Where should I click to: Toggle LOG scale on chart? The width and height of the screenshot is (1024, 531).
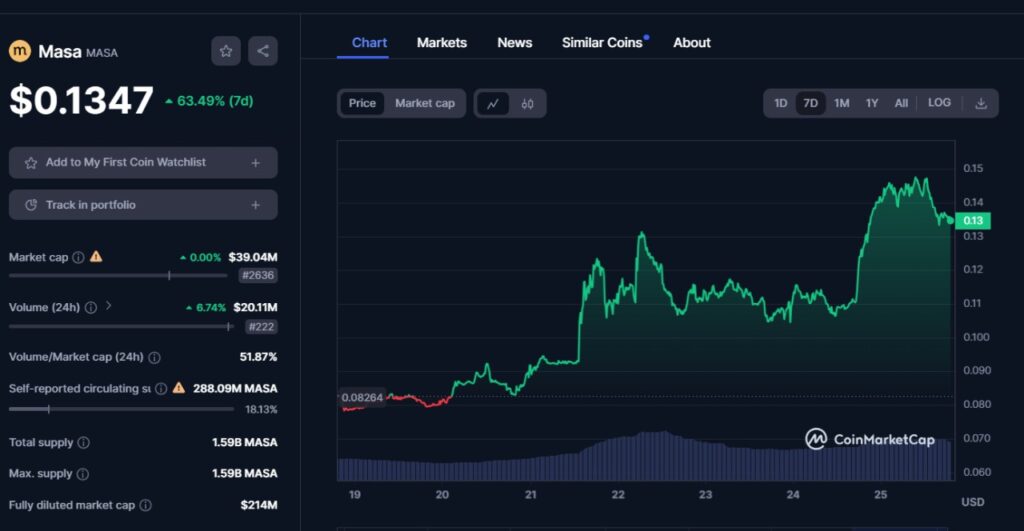click(939, 103)
